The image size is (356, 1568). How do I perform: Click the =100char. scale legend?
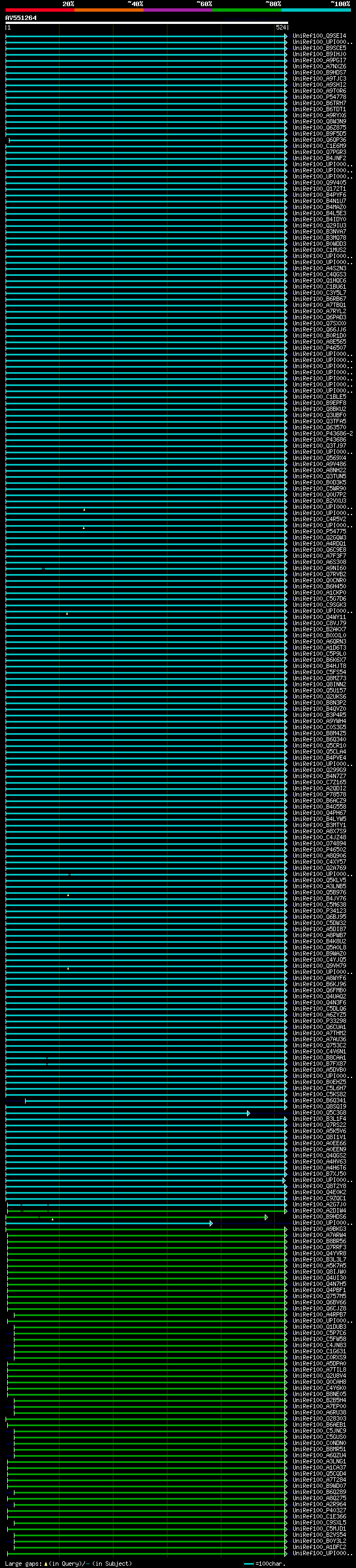click(x=265, y=1564)
